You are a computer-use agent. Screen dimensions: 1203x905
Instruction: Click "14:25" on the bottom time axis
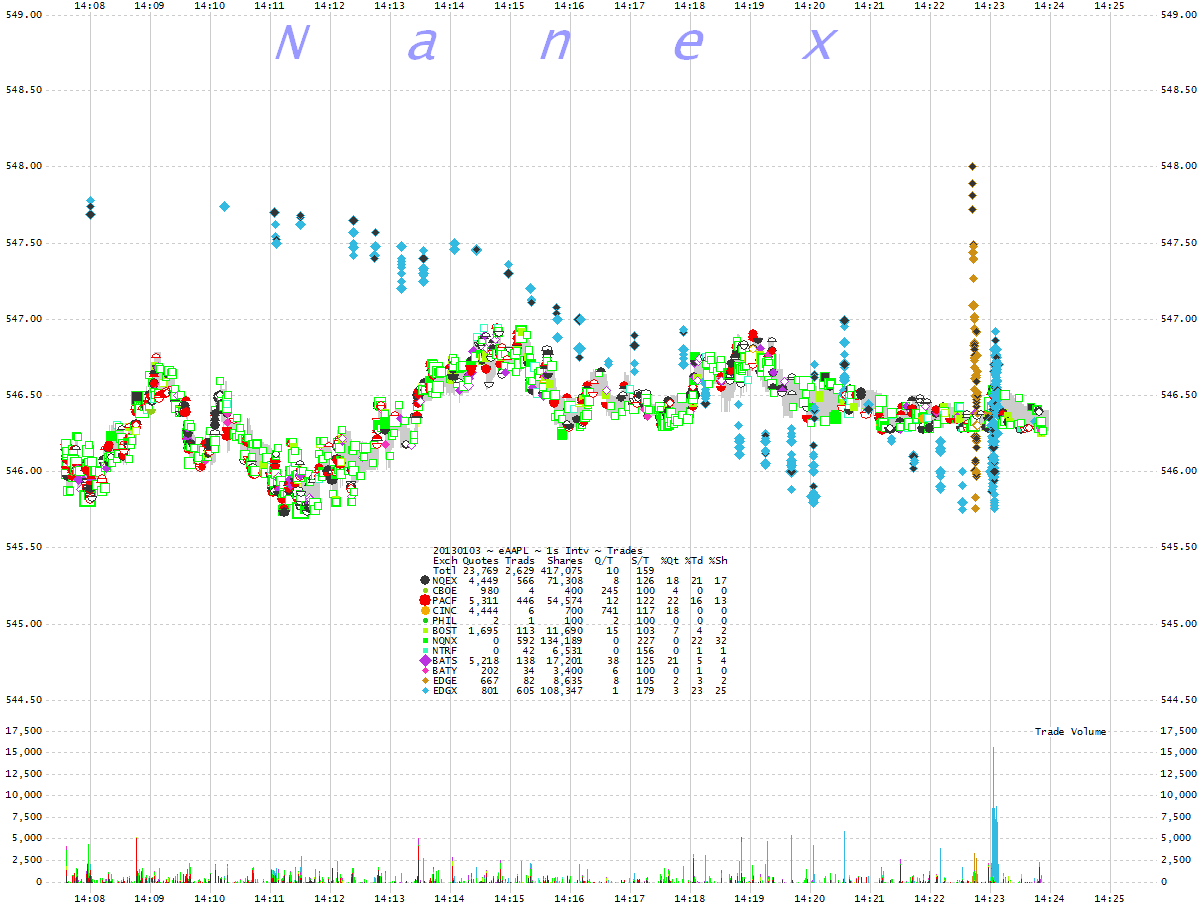[x=1110, y=898]
